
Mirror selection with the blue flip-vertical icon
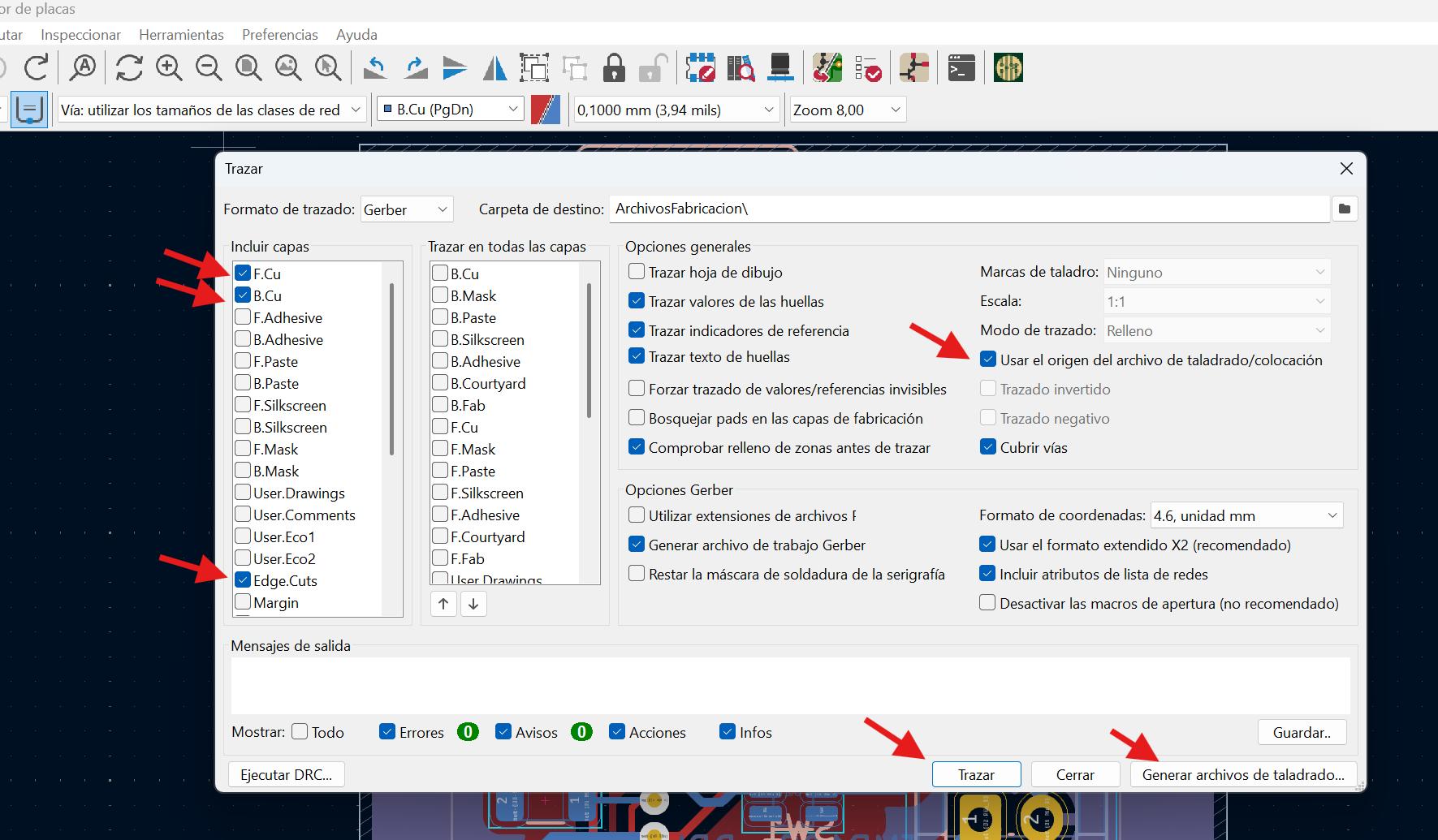click(455, 67)
